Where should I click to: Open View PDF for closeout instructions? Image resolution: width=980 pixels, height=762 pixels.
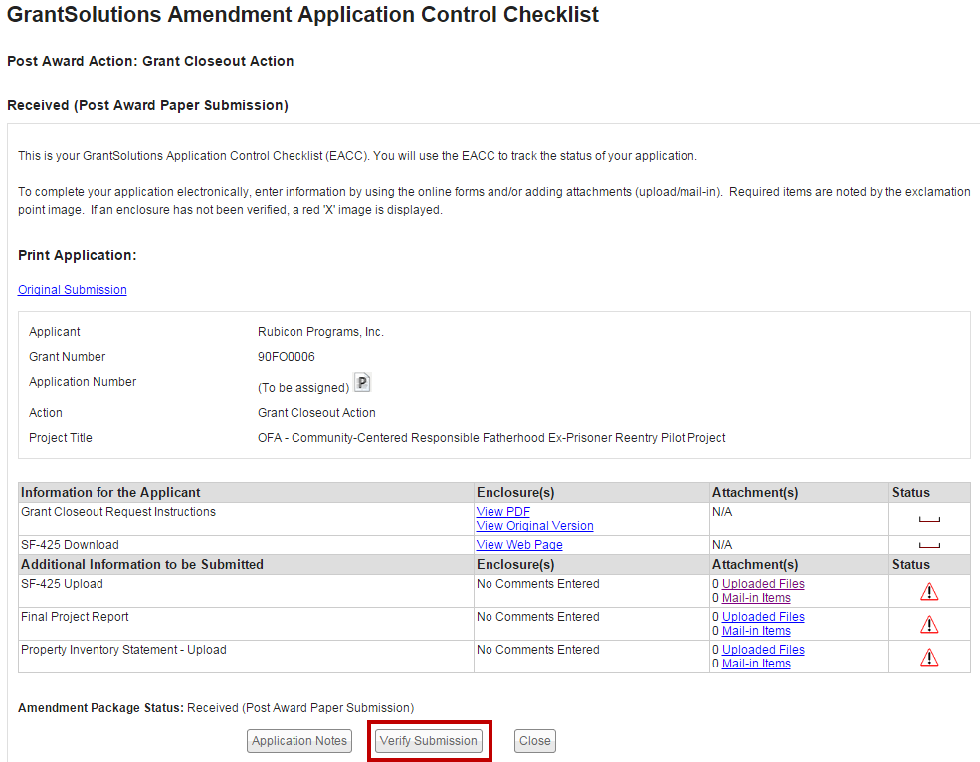click(503, 512)
